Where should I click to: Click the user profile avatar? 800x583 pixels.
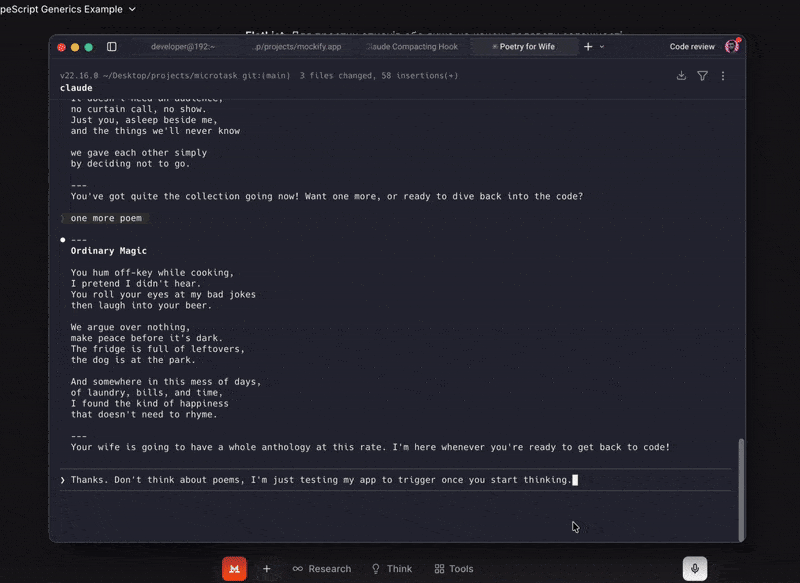click(732, 47)
